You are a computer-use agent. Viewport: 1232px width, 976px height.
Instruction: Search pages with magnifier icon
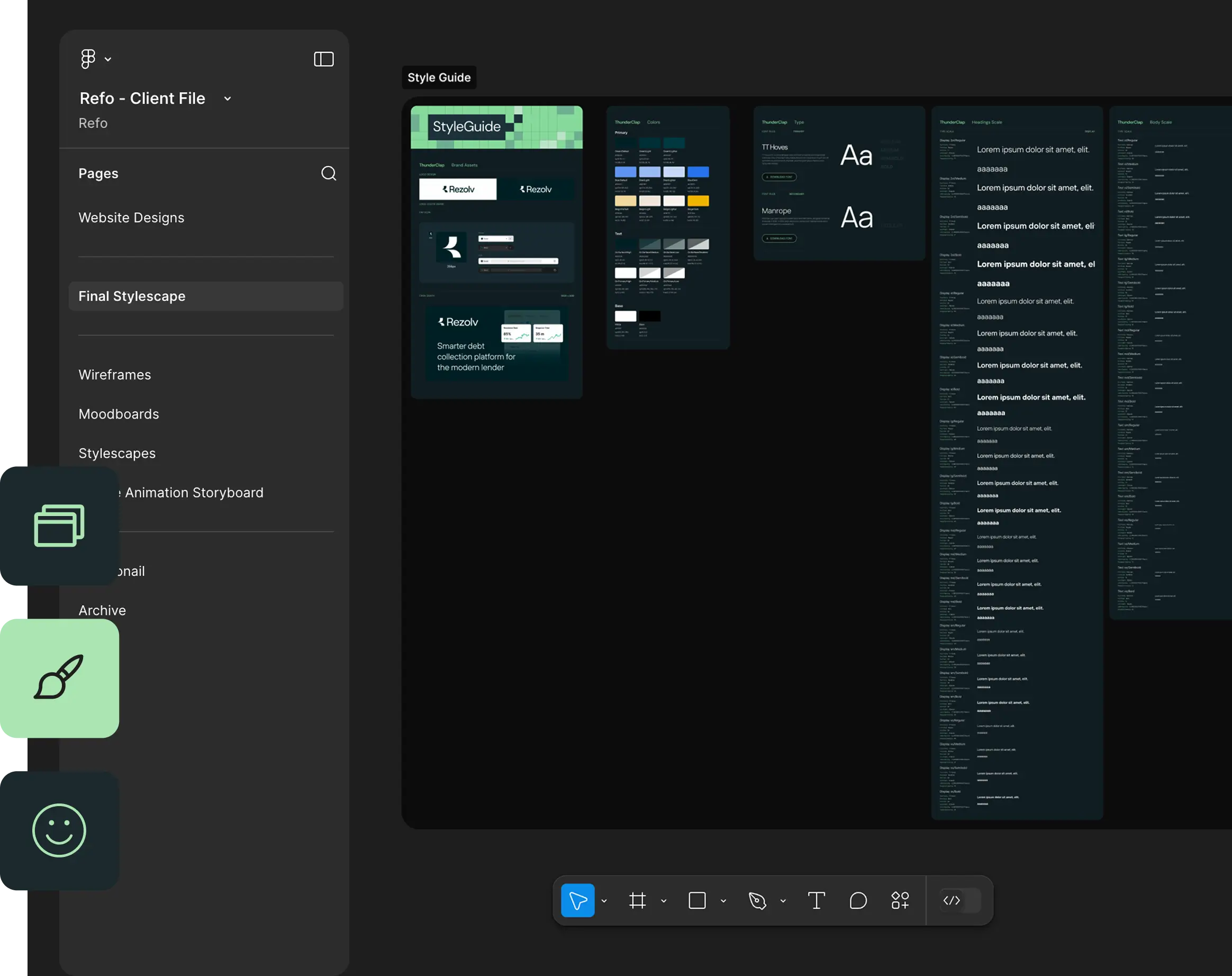(x=329, y=173)
